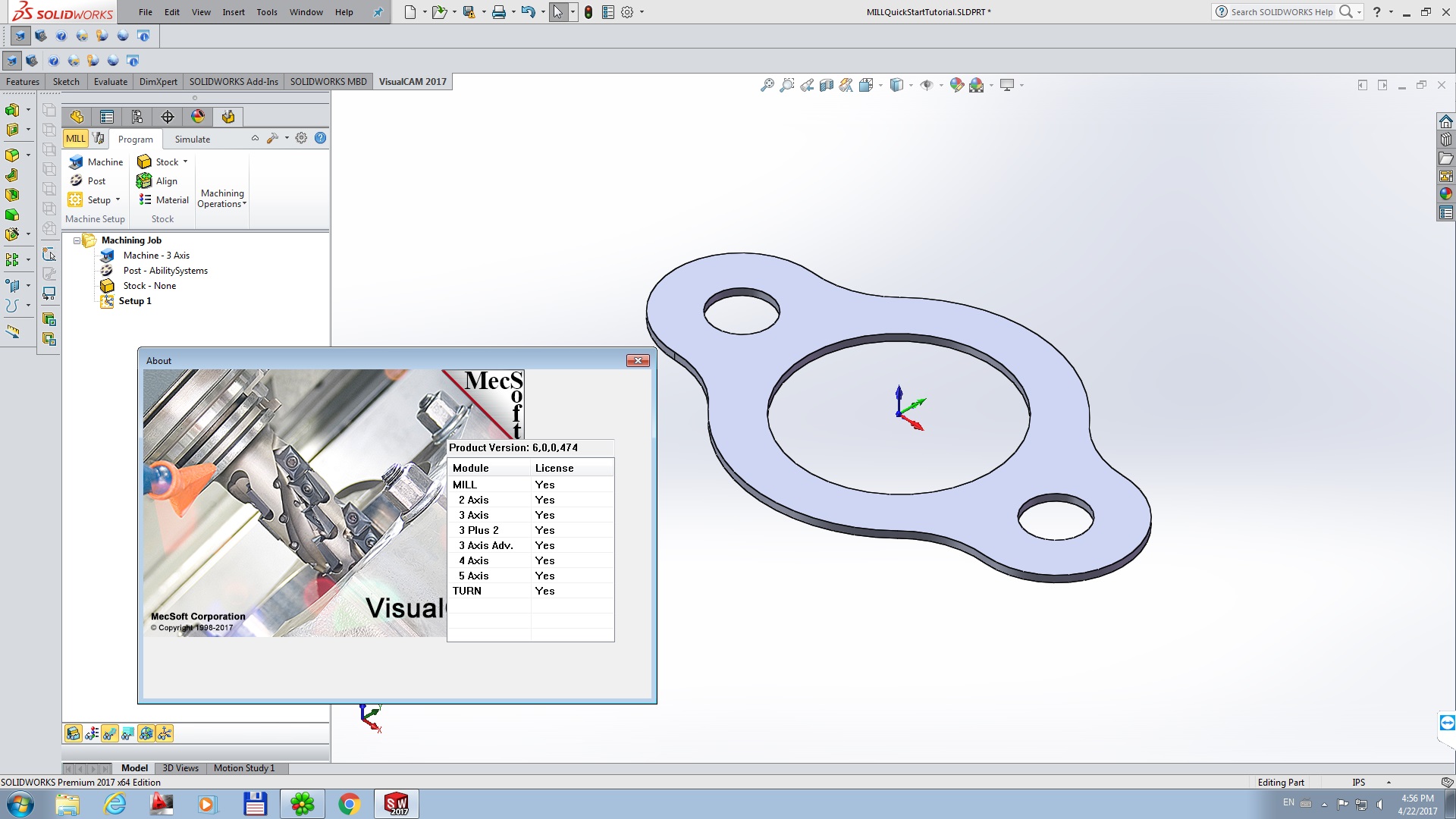Image resolution: width=1456 pixels, height=819 pixels.
Task: Open the Simulate tab in VisualCAM
Action: click(x=190, y=138)
